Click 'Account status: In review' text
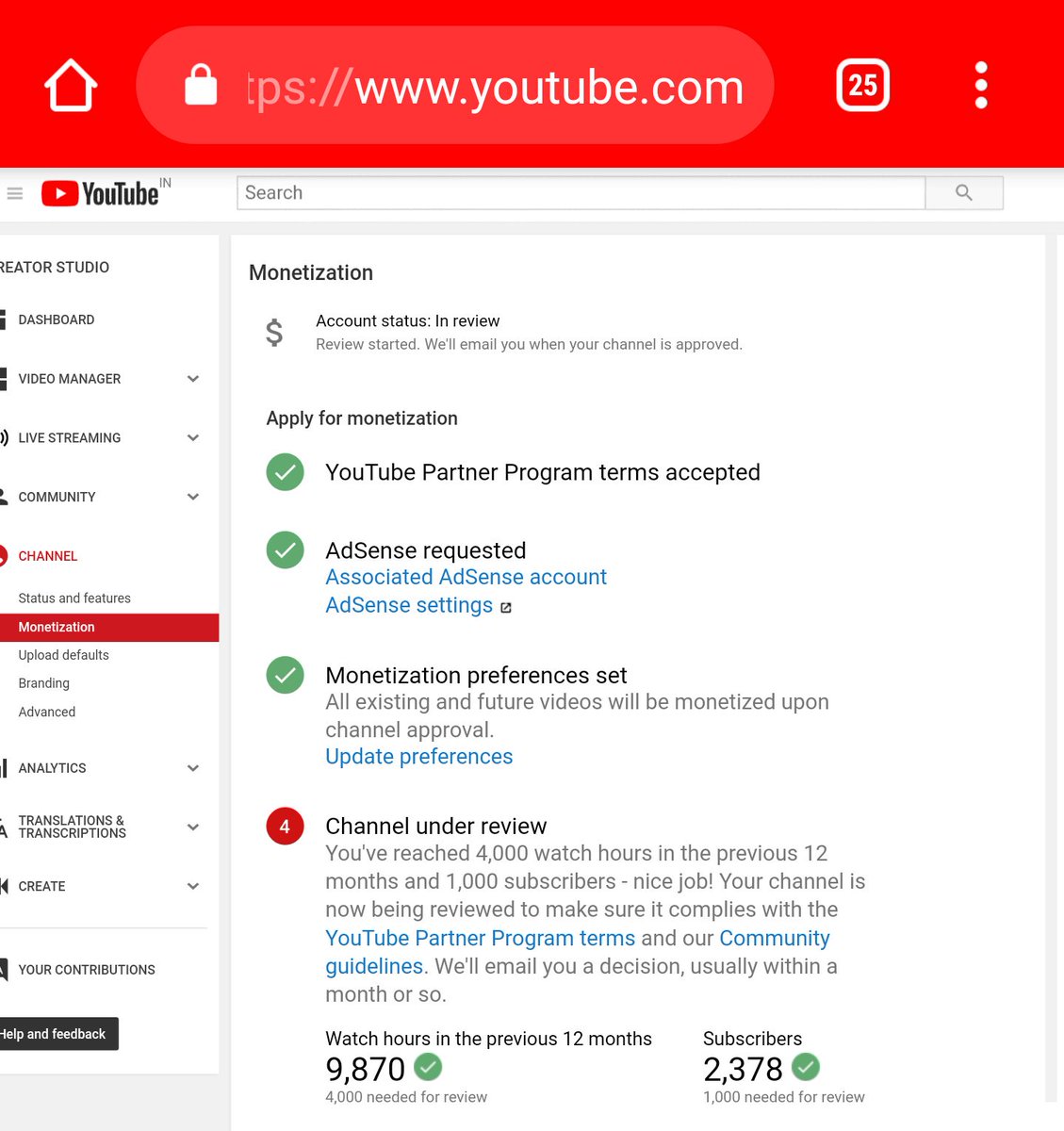The width and height of the screenshot is (1064, 1131). coord(407,321)
